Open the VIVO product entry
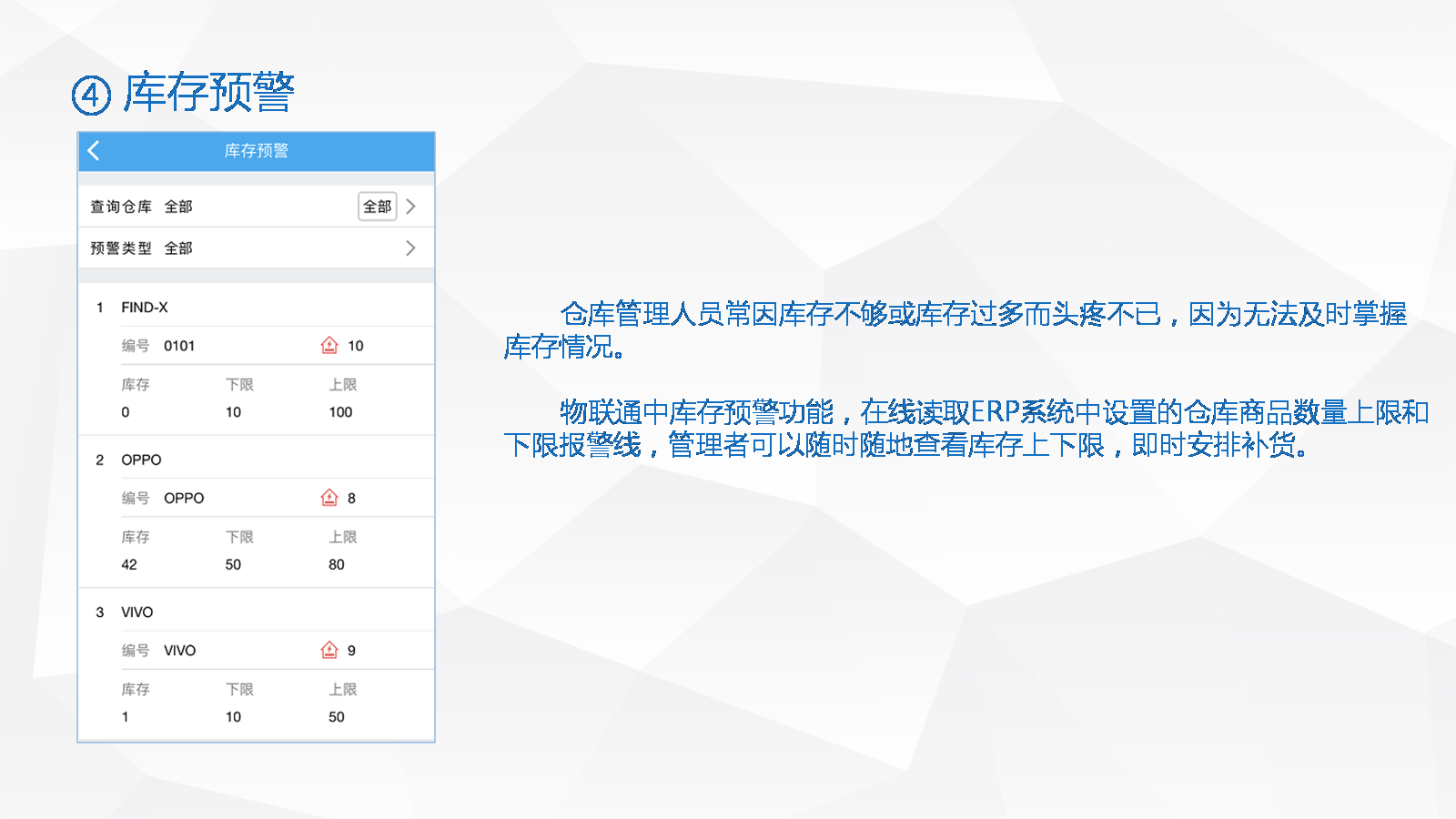 point(137,612)
